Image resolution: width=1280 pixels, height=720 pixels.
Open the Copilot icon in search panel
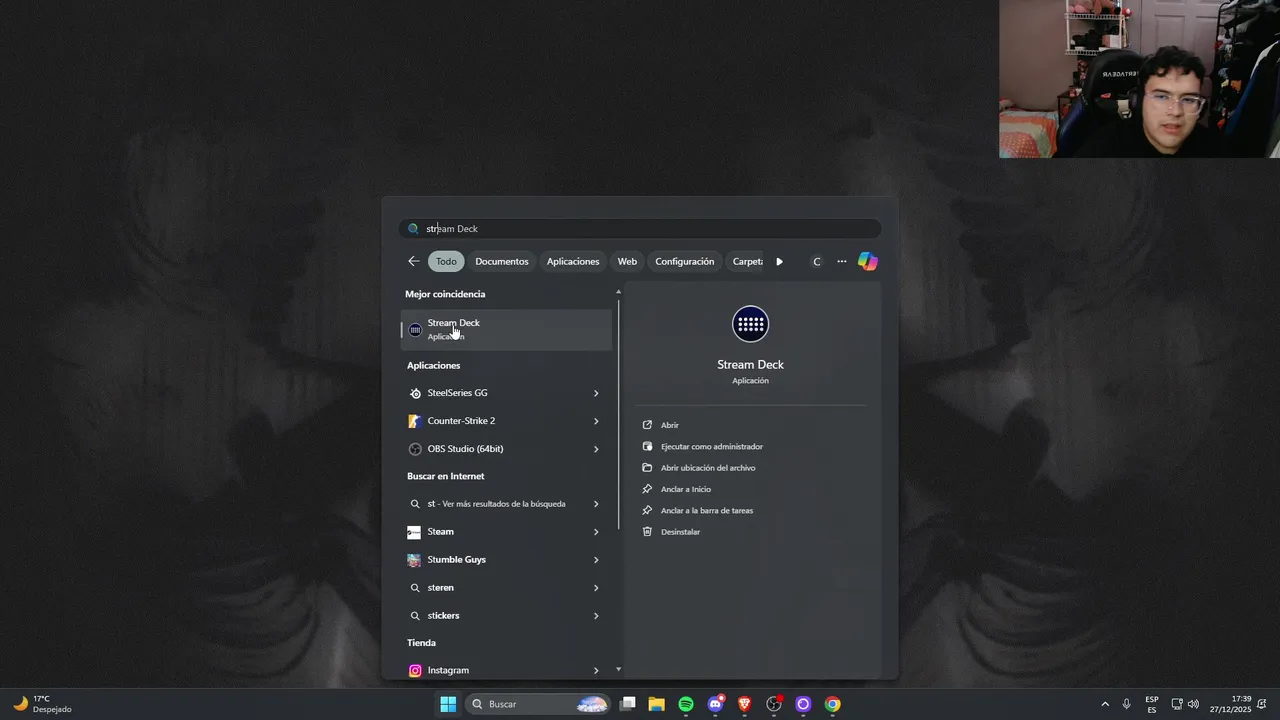coord(868,261)
